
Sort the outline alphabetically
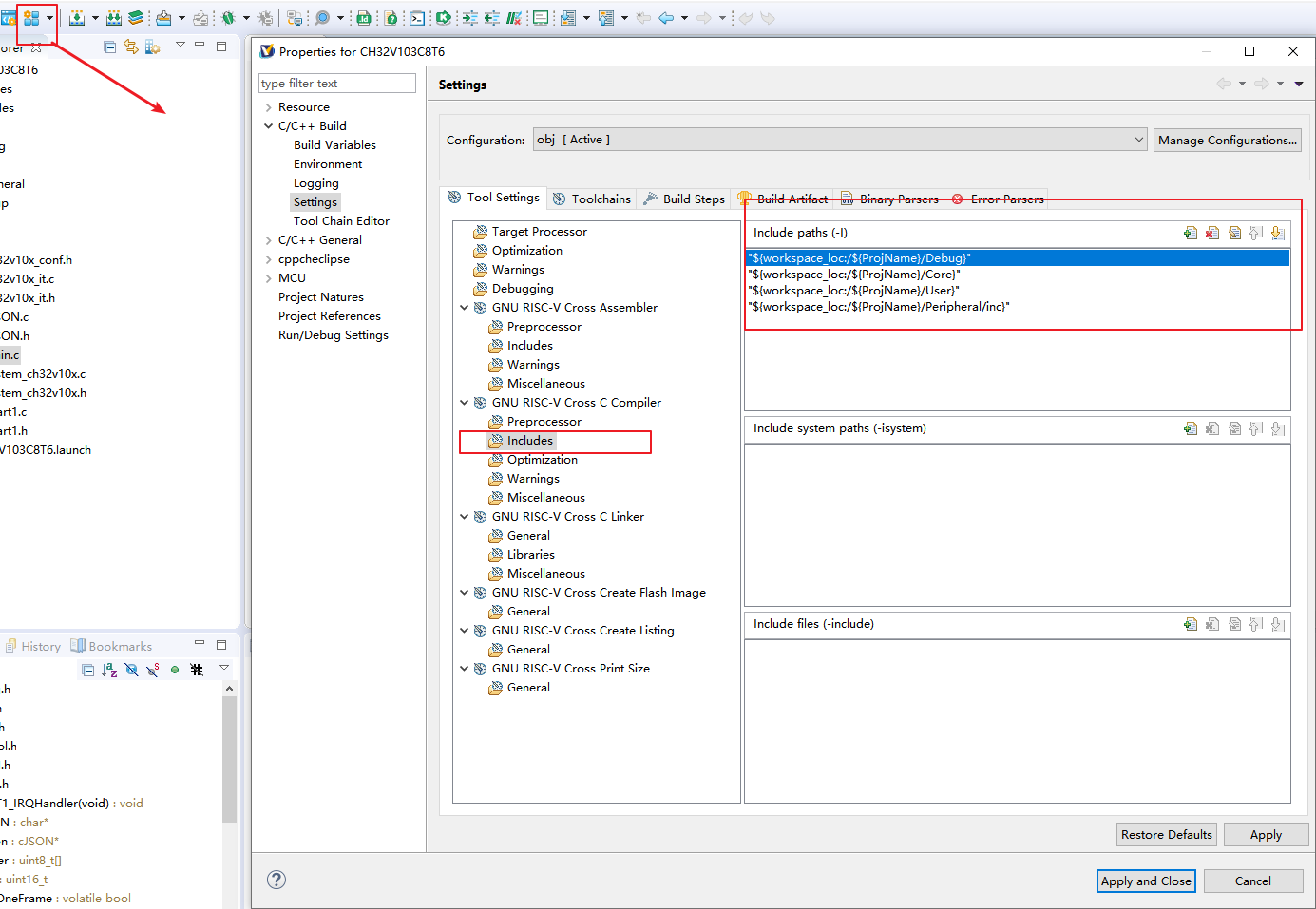point(109,670)
